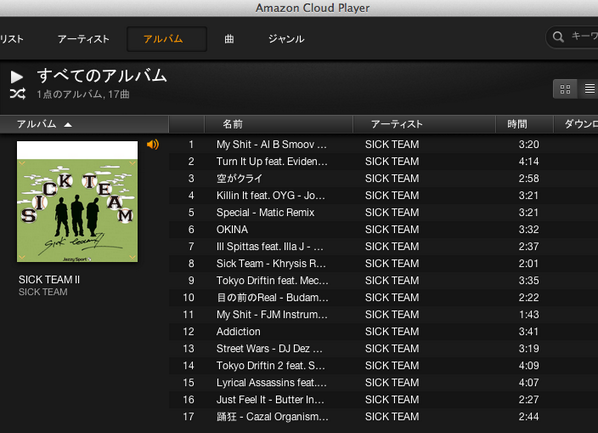Select track 空がクライ
The image size is (598, 433).
pos(239,179)
